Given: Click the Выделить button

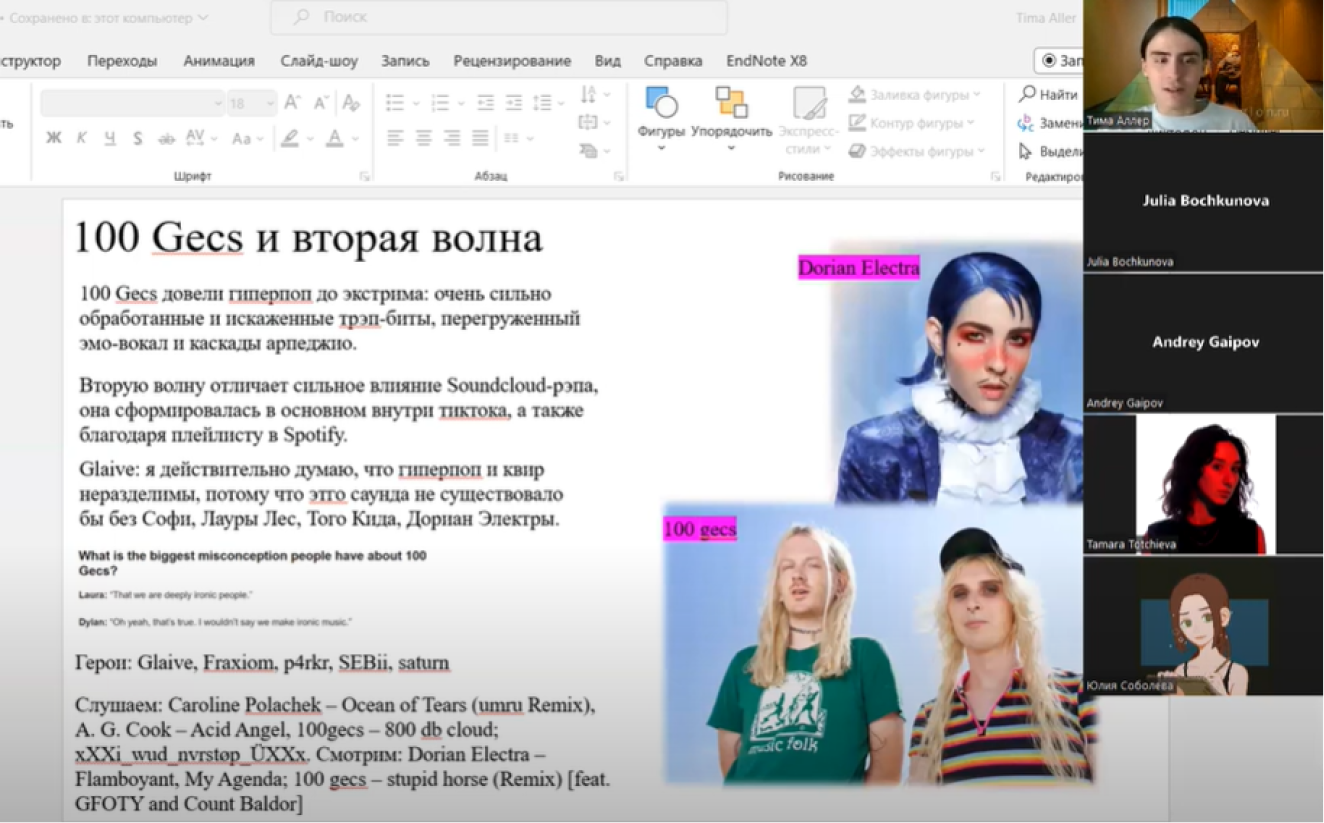Looking at the screenshot, I should click(x=1050, y=152).
